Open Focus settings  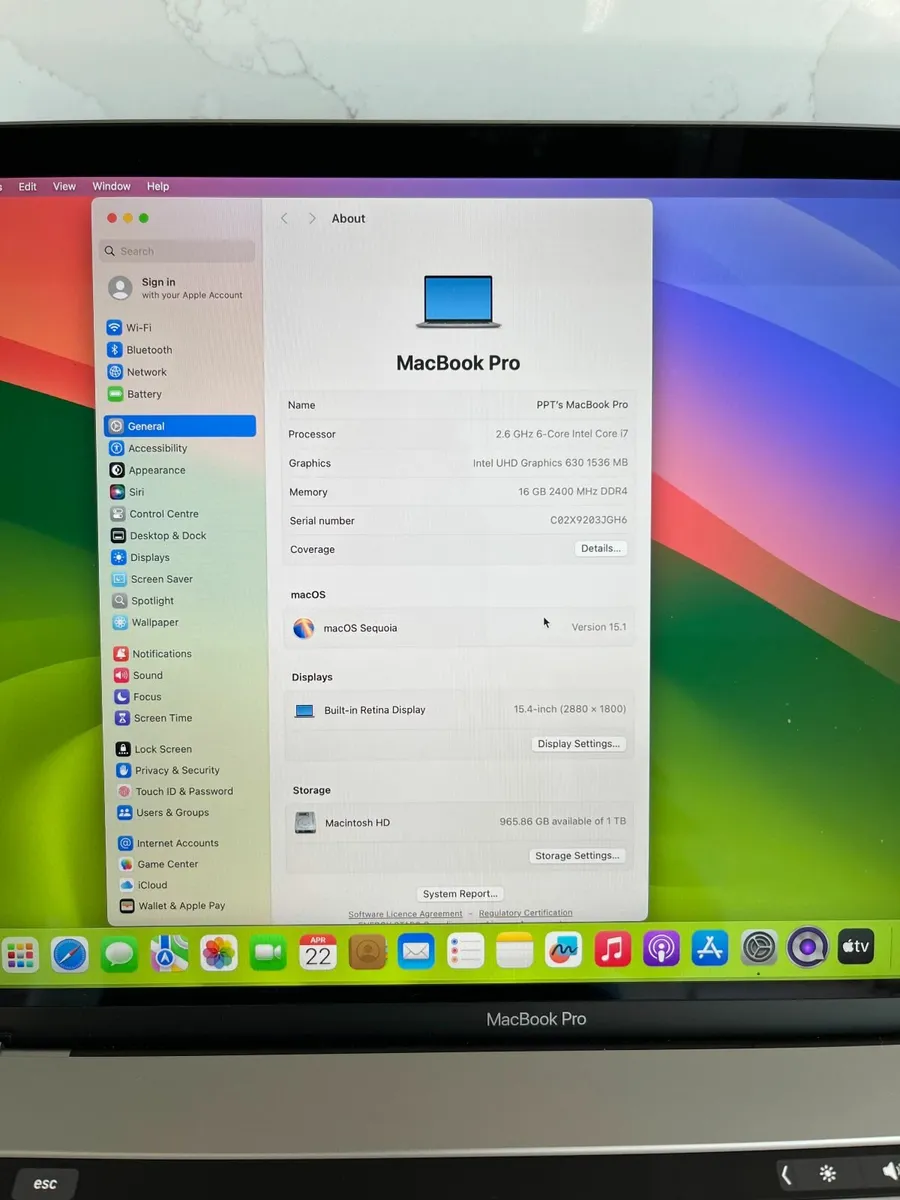(x=138, y=697)
